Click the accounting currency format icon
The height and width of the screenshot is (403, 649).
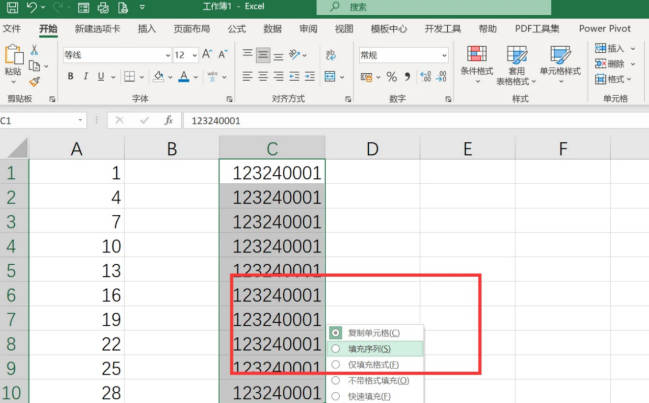366,77
